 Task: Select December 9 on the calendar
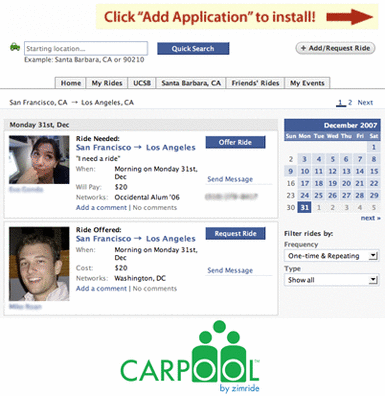291,171
